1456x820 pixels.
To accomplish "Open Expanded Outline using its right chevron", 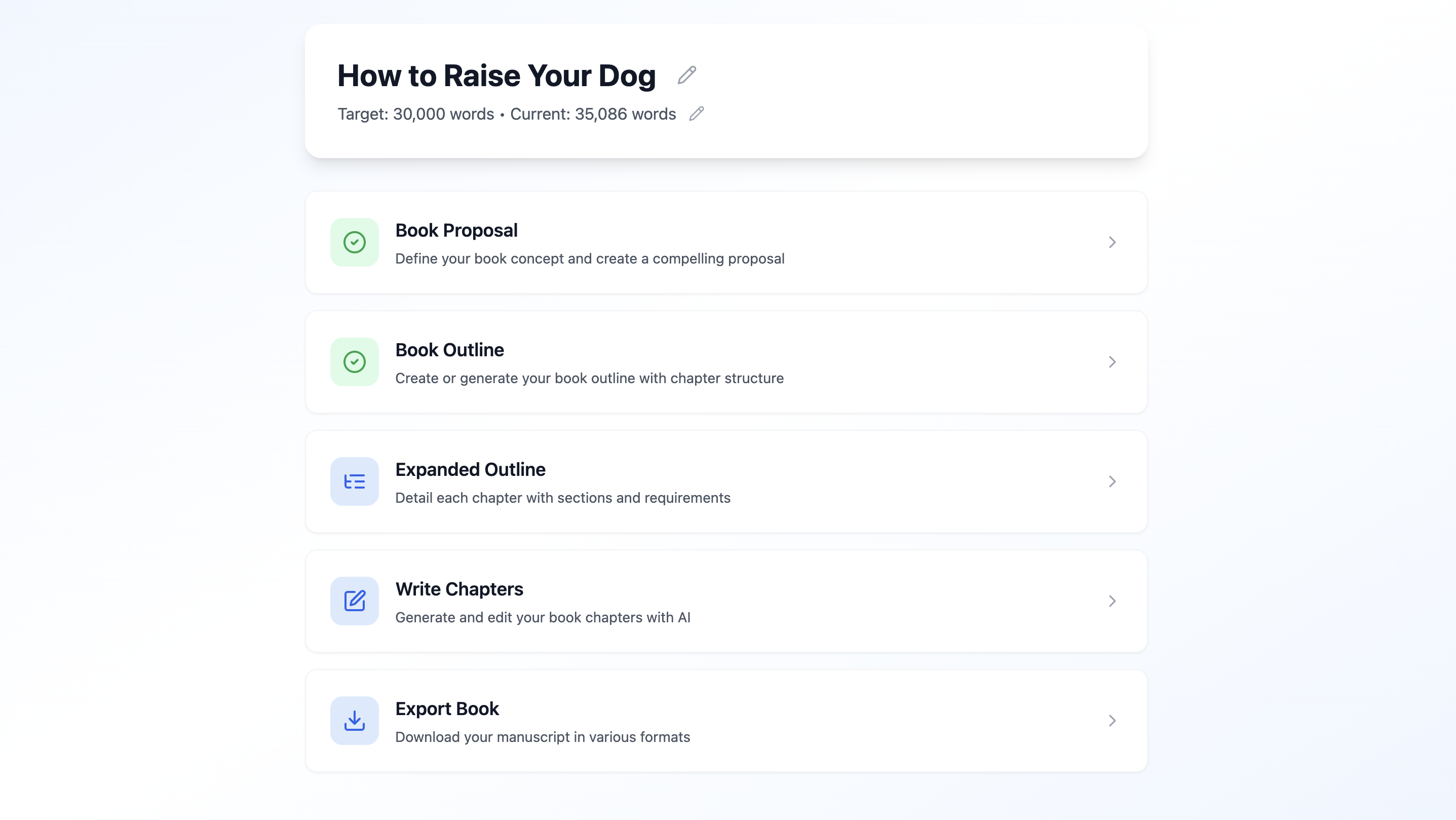I will coord(1113,481).
